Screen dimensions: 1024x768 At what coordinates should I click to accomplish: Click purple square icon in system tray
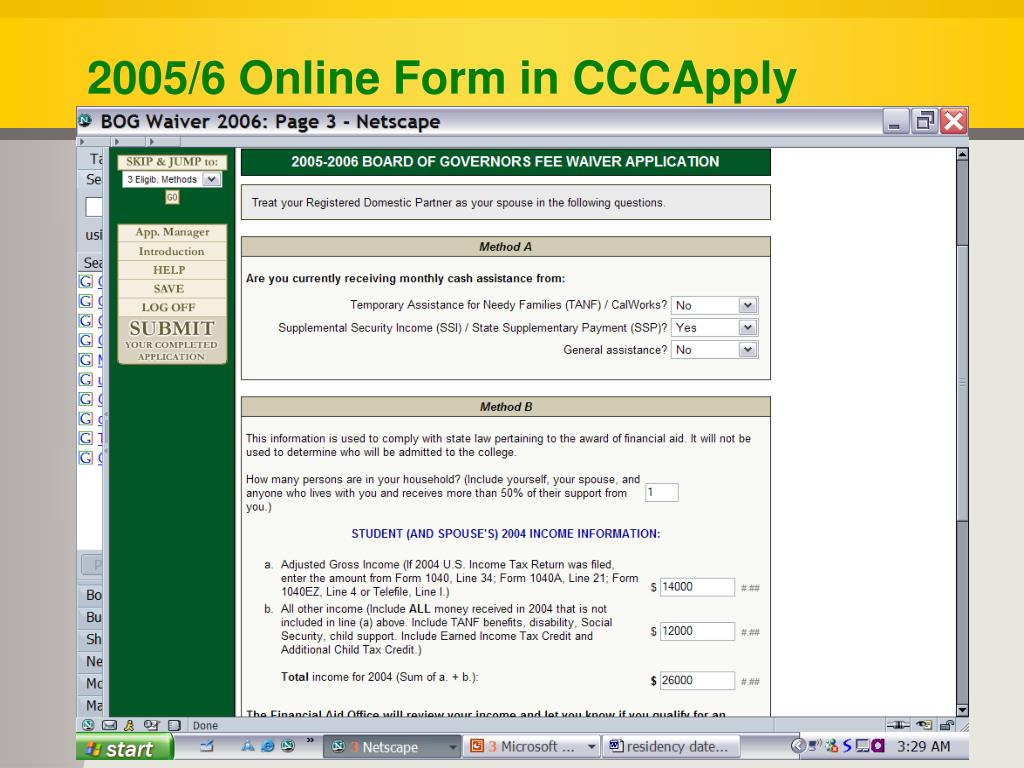[878, 746]
